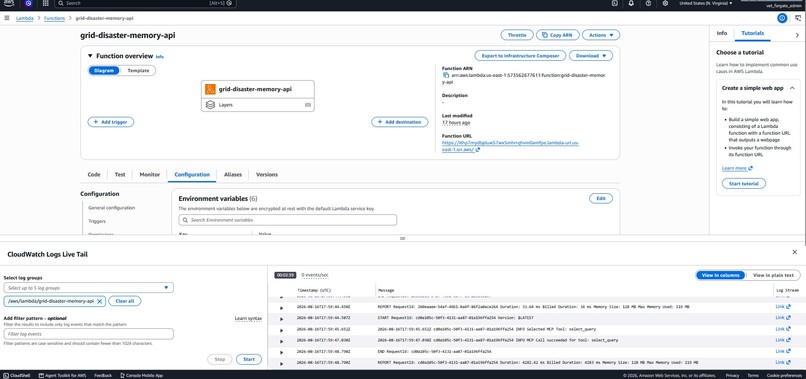Edit the environment variables
Screen dimensions: 806x379
tap(600, 198)
